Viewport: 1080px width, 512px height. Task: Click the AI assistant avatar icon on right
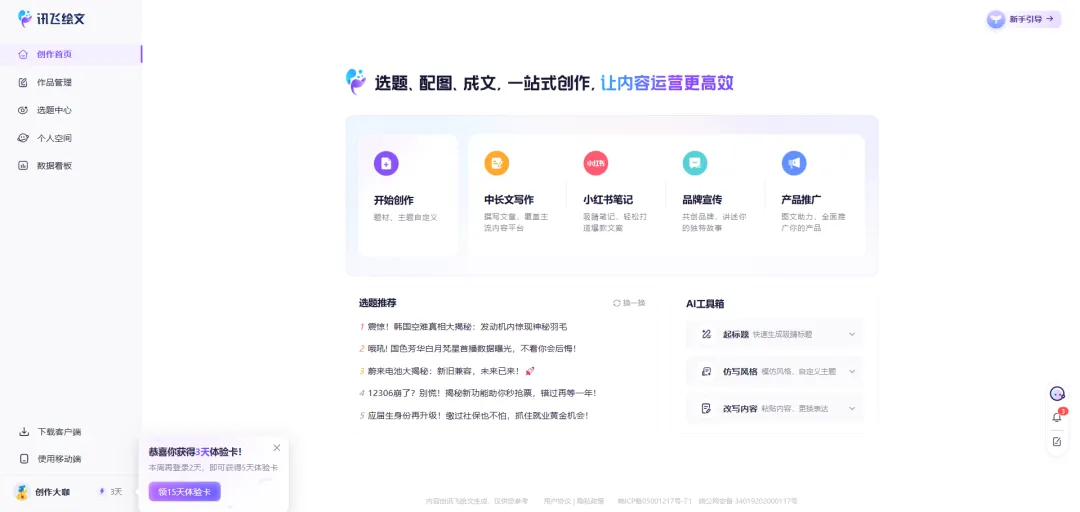1057,394
